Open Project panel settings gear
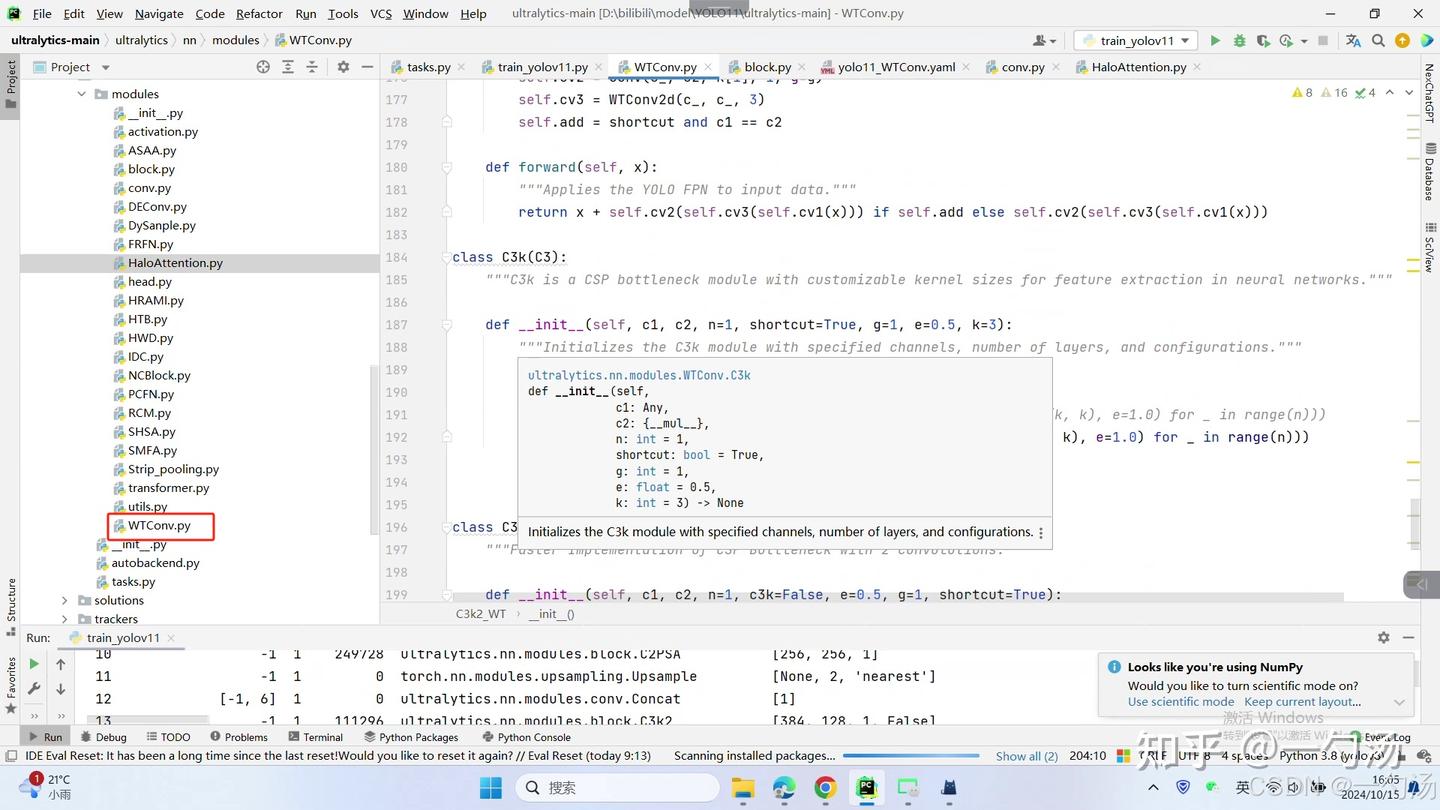Viewport: 1440px width, 810px height. [343, 67]
